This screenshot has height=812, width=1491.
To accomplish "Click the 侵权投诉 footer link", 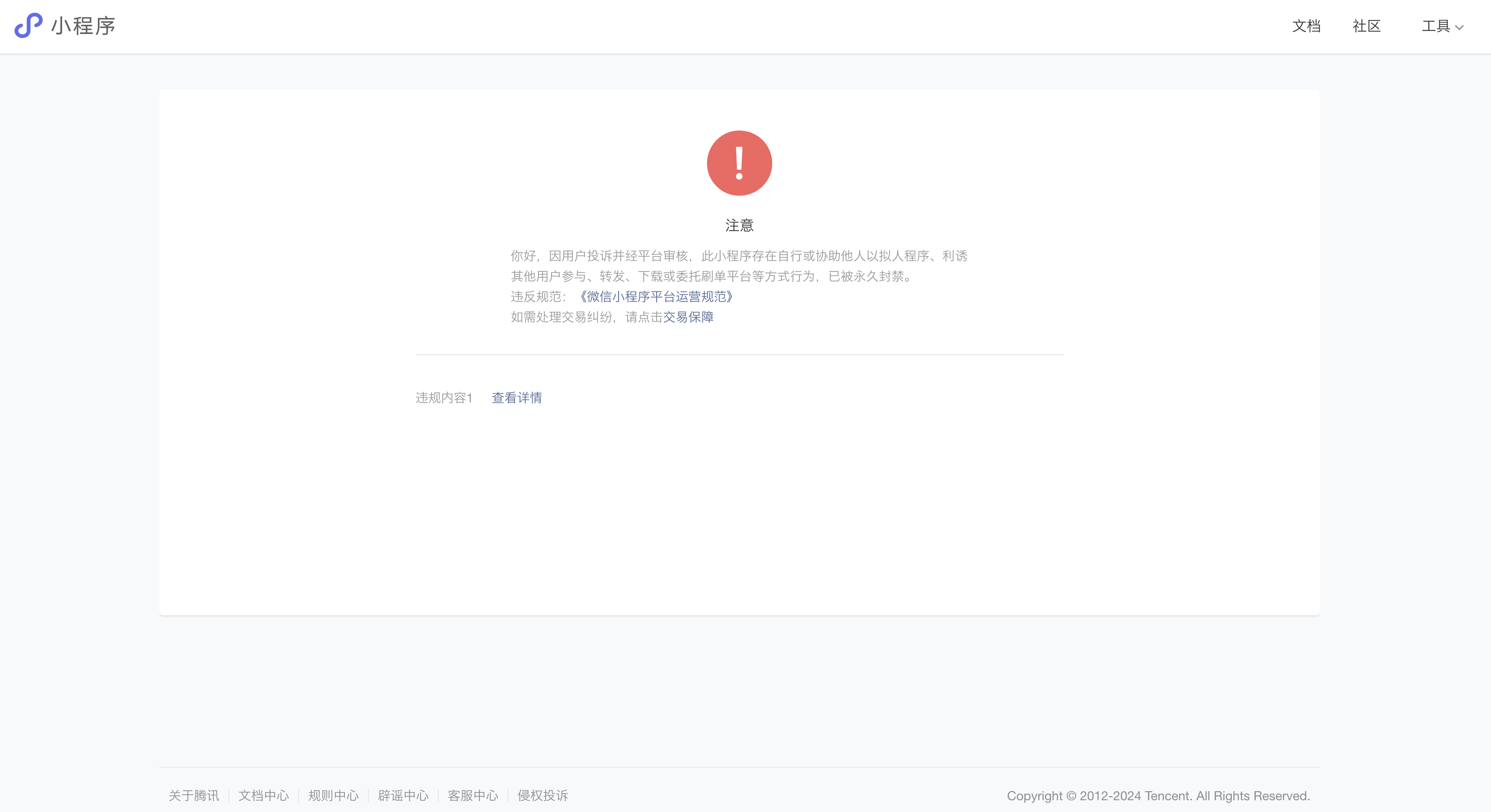I will click(542, 795).
